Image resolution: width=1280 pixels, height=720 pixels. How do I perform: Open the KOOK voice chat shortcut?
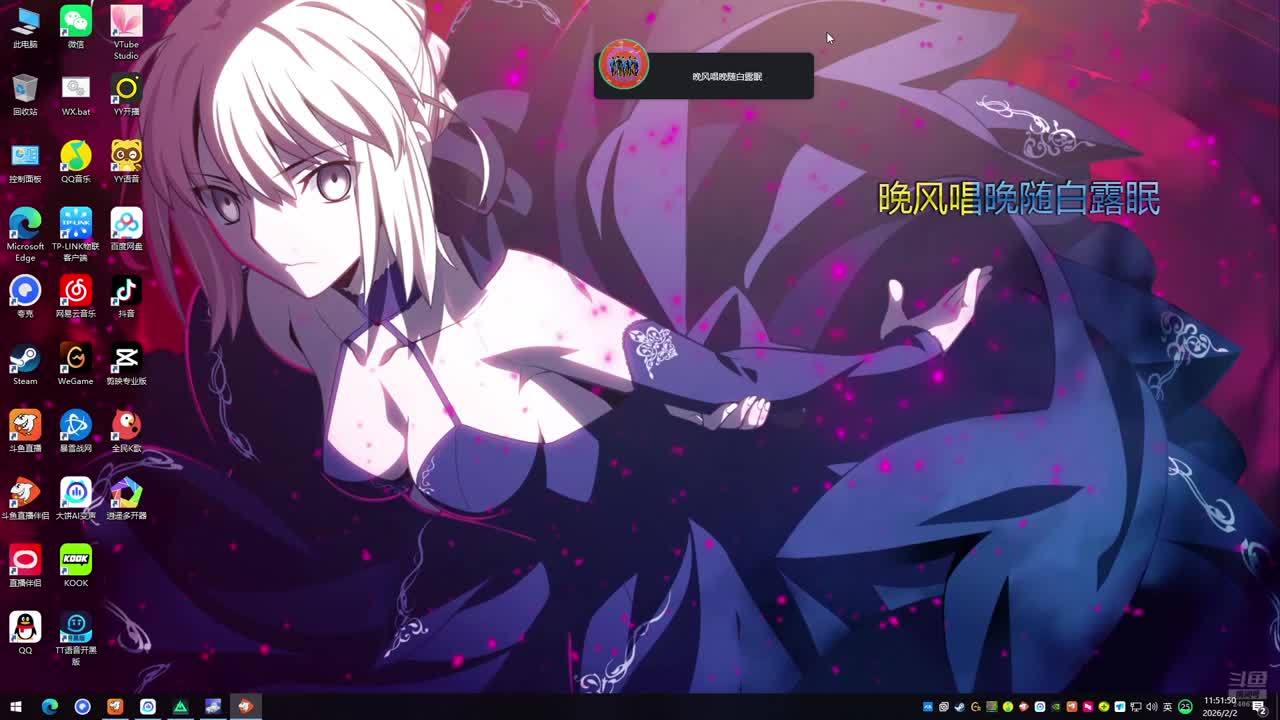click(75, 561)
